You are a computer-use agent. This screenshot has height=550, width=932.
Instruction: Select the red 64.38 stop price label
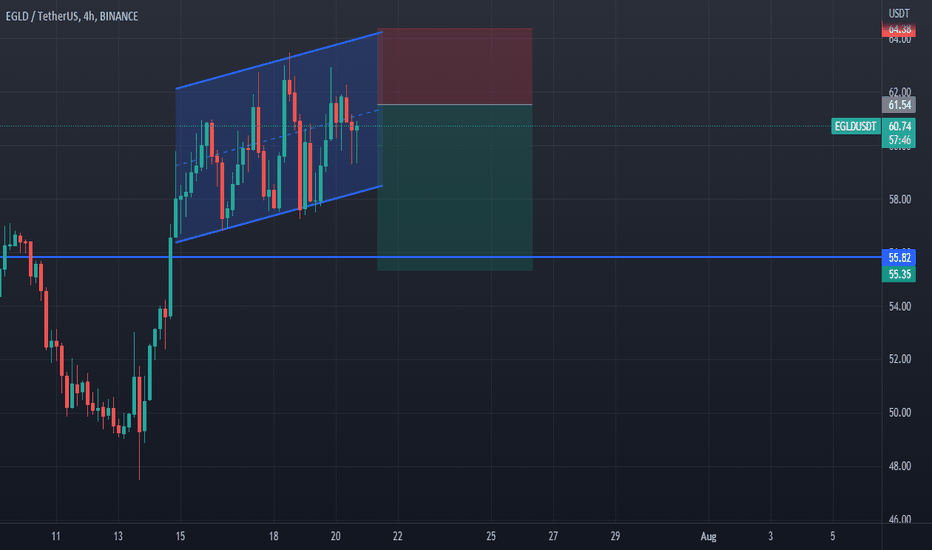pos(899,29)
